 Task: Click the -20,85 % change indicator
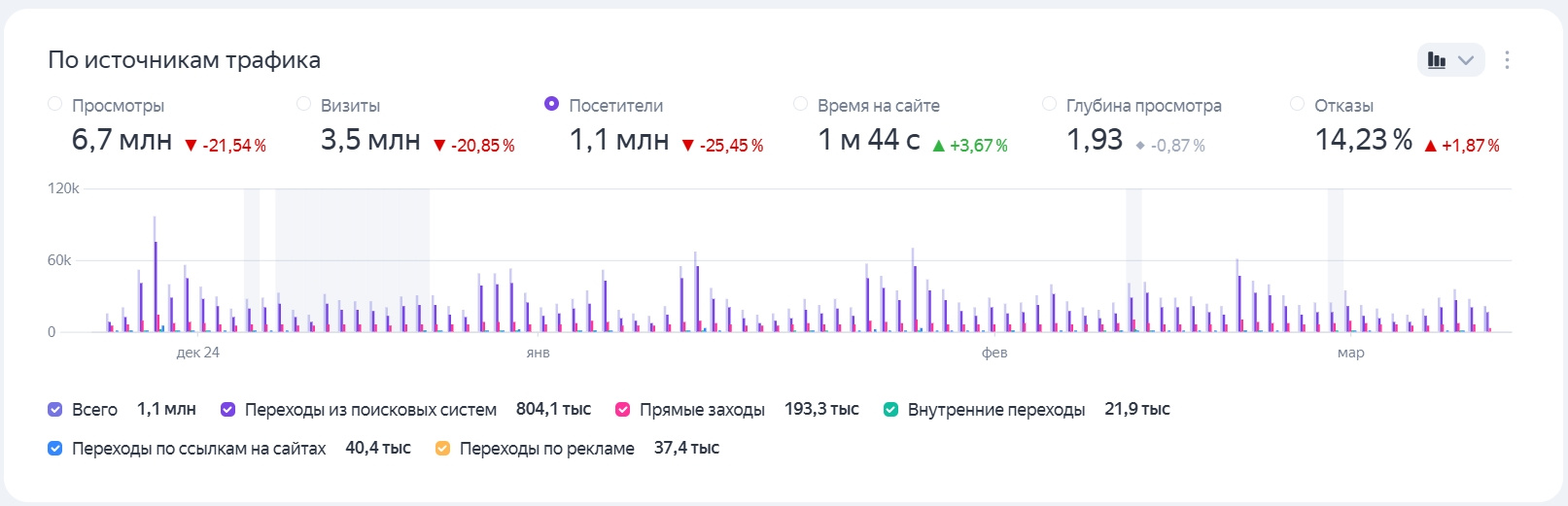pos(473,146)
